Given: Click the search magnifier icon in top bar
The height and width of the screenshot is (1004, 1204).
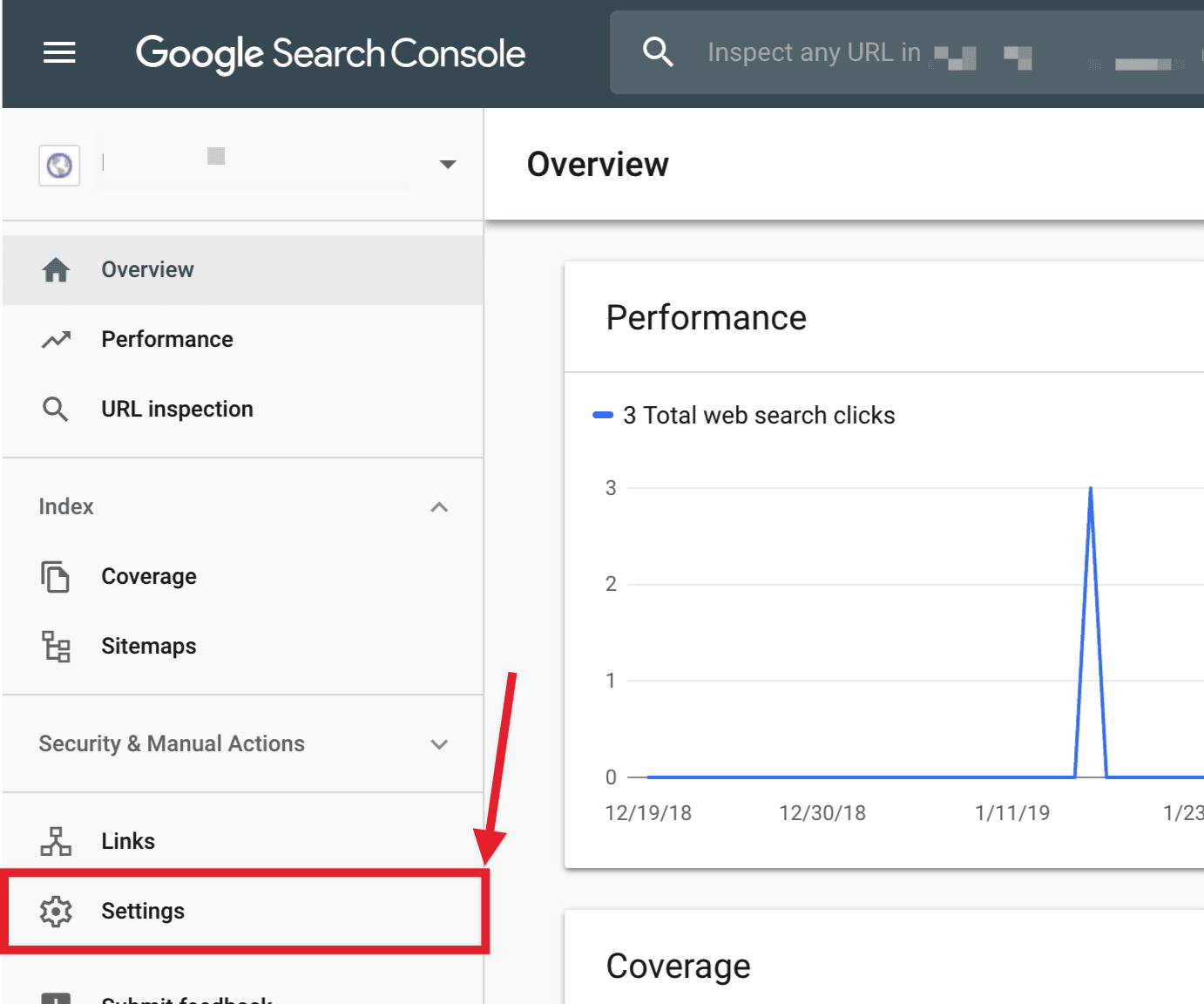Looking at the screenshot, I should point(658,52).
